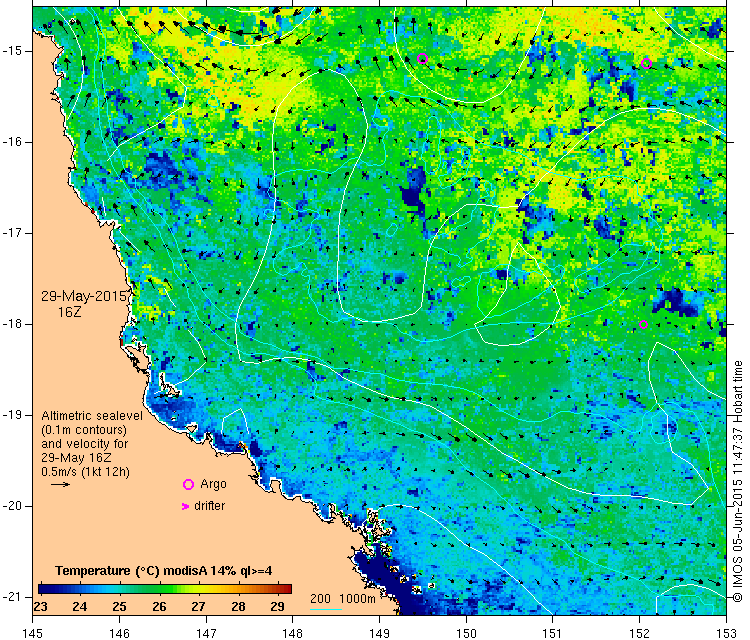This screenshot has width=750, height=640.
Task: Click the longitude axis label 145
Action: [33, 633]
